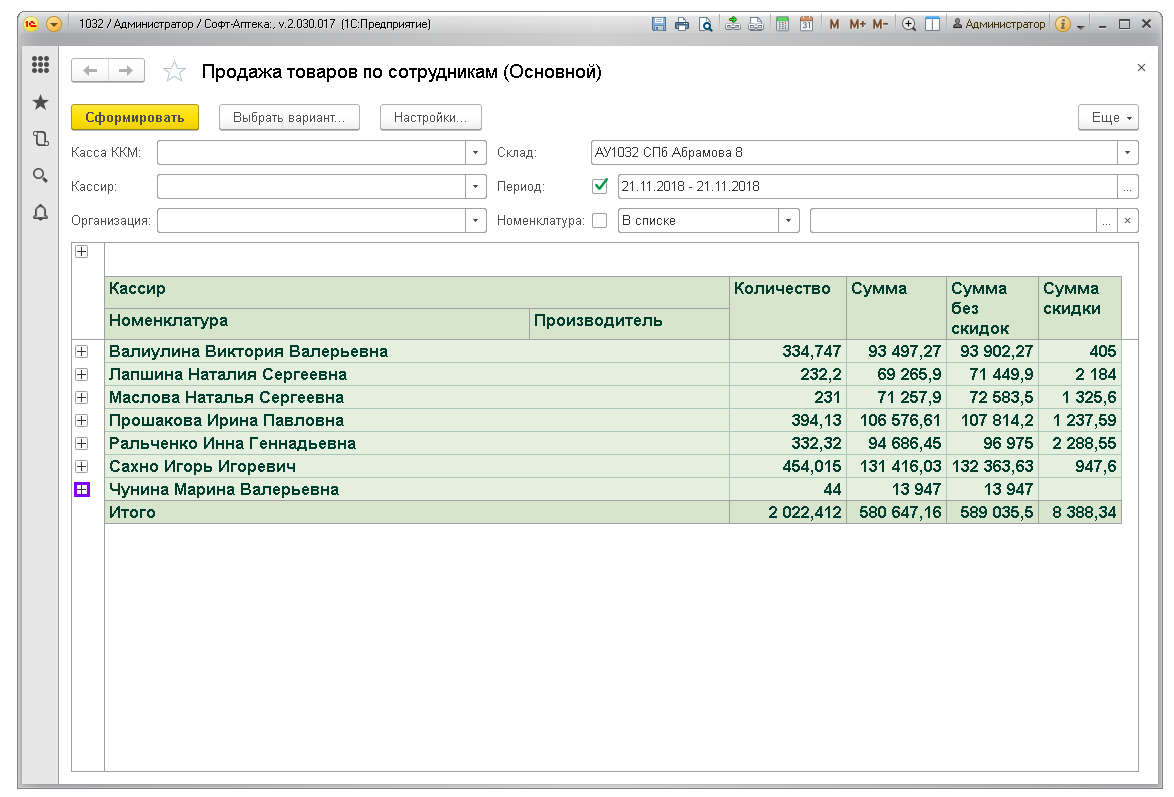Open the Касса ККМ dropdown

tap(476, 153)
